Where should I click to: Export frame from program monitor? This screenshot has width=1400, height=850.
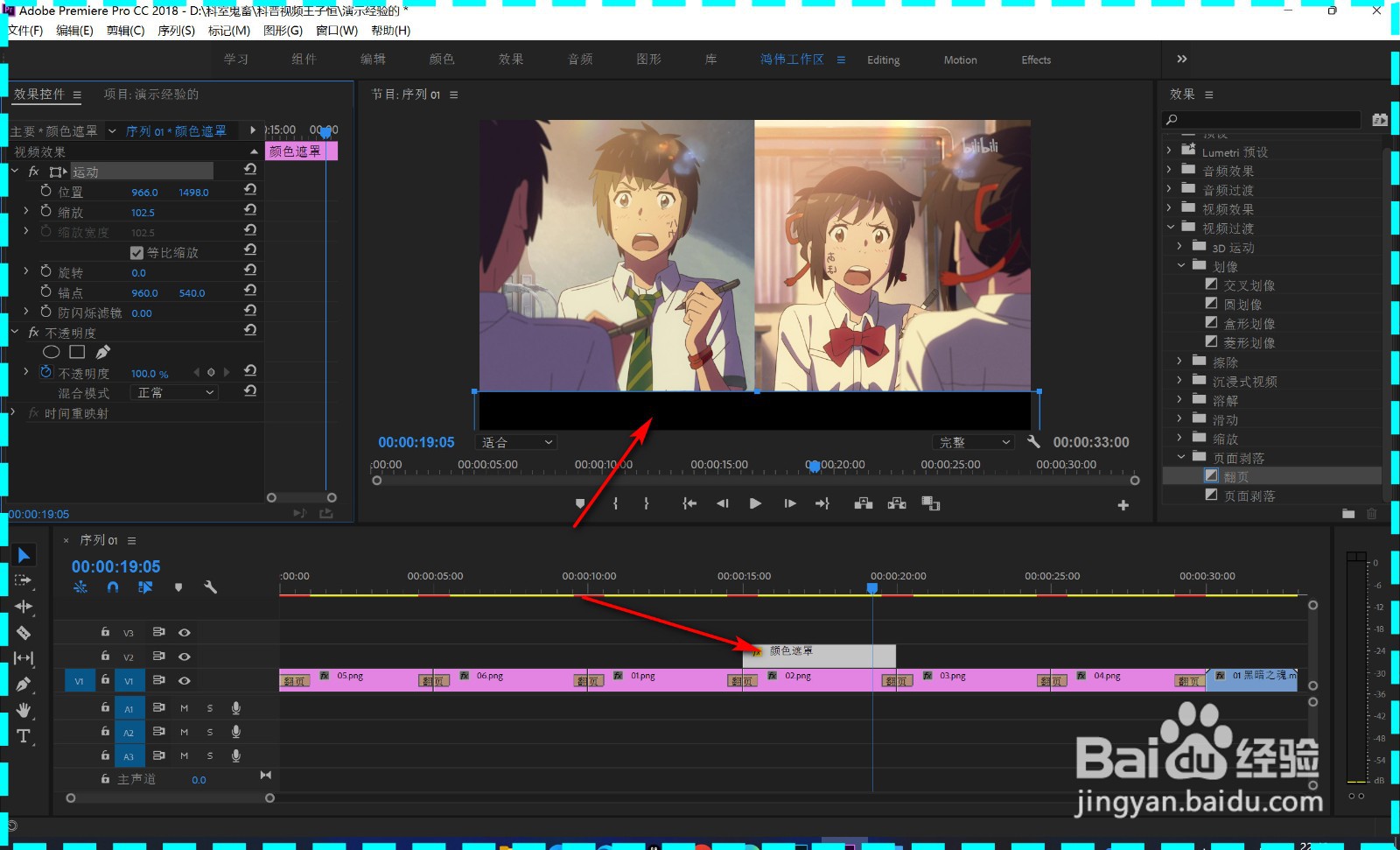pos(931,503)
